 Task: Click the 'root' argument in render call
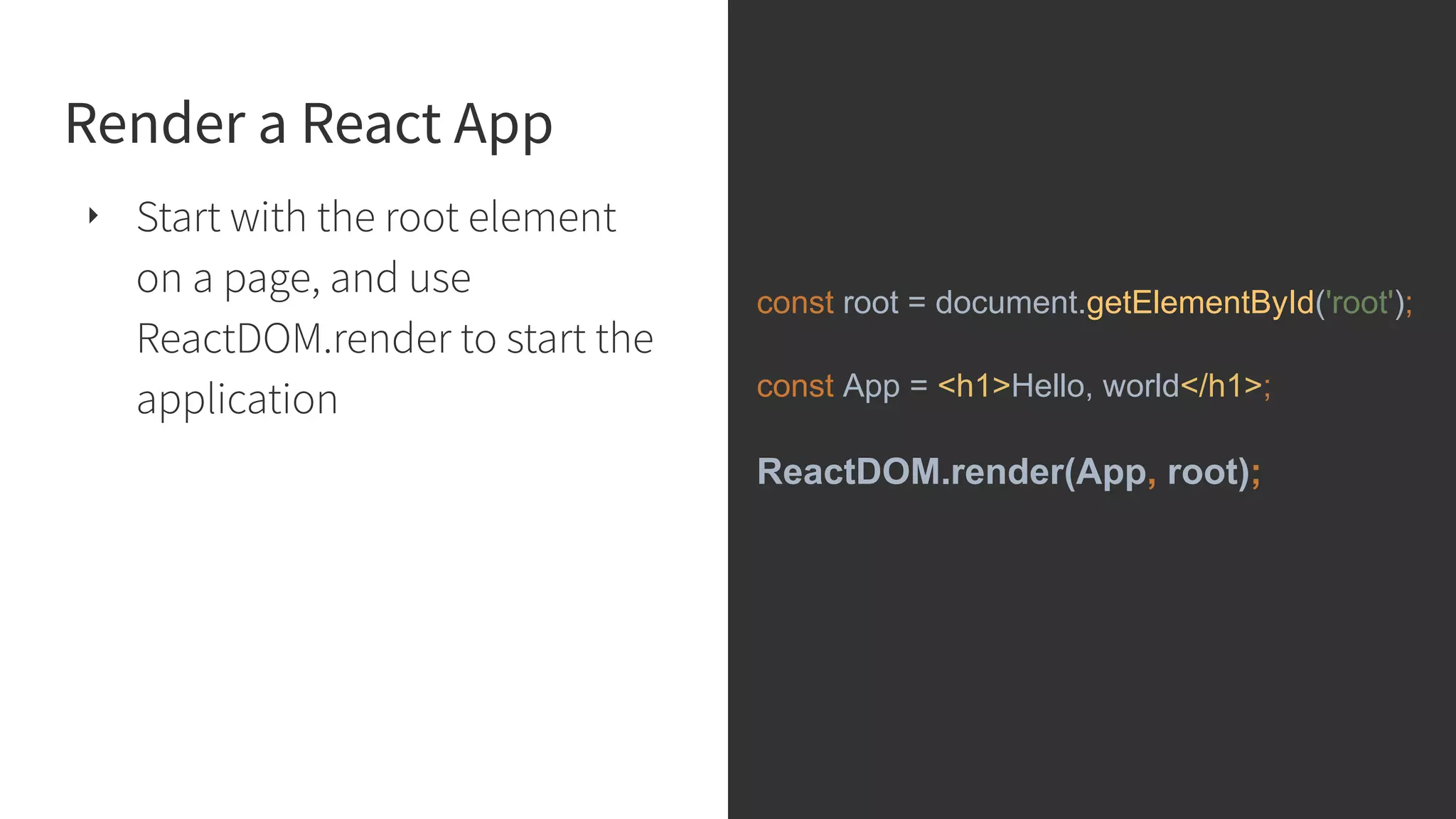pos(1203,472)
